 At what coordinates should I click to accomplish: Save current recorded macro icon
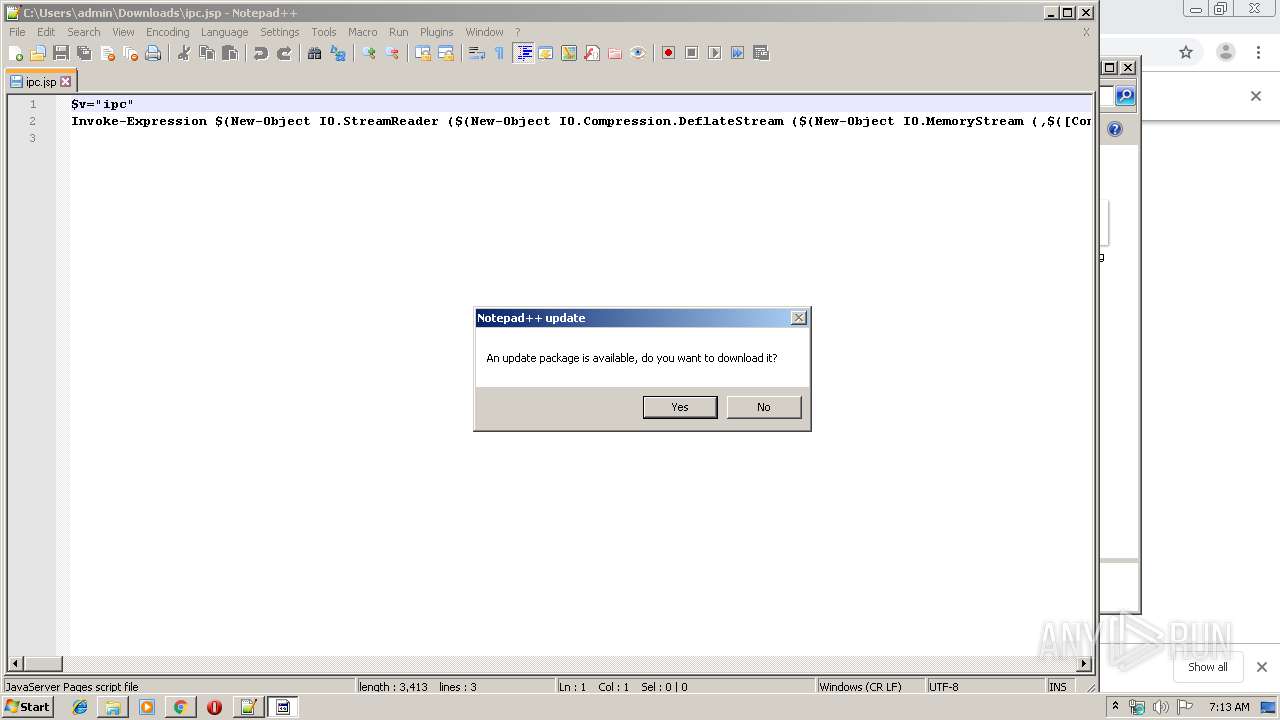tap(761, 53)
